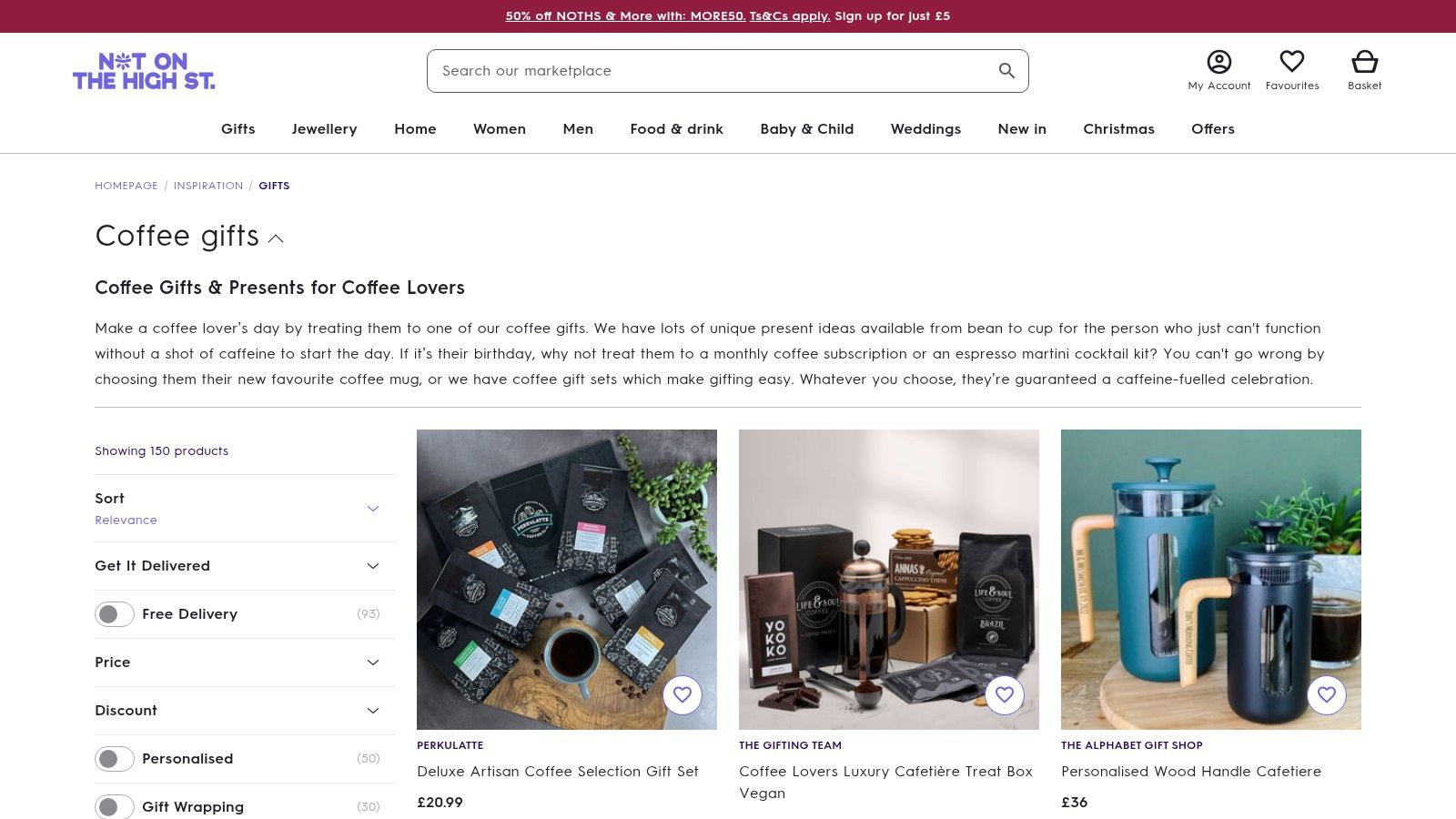Open the PERKULATTE seller link
Screen dimensions: 1456x819
coord(450,745)
